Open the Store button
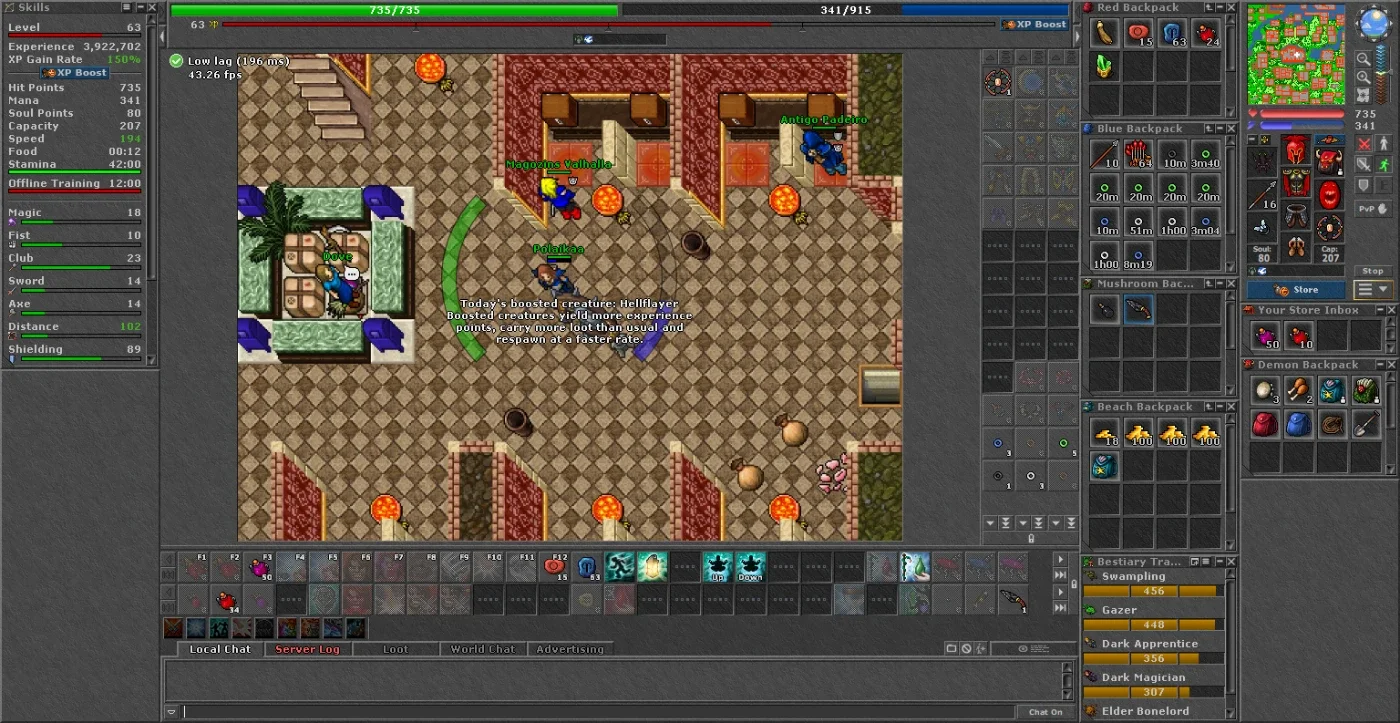The image size is (1400, 723). [1296, 290]
